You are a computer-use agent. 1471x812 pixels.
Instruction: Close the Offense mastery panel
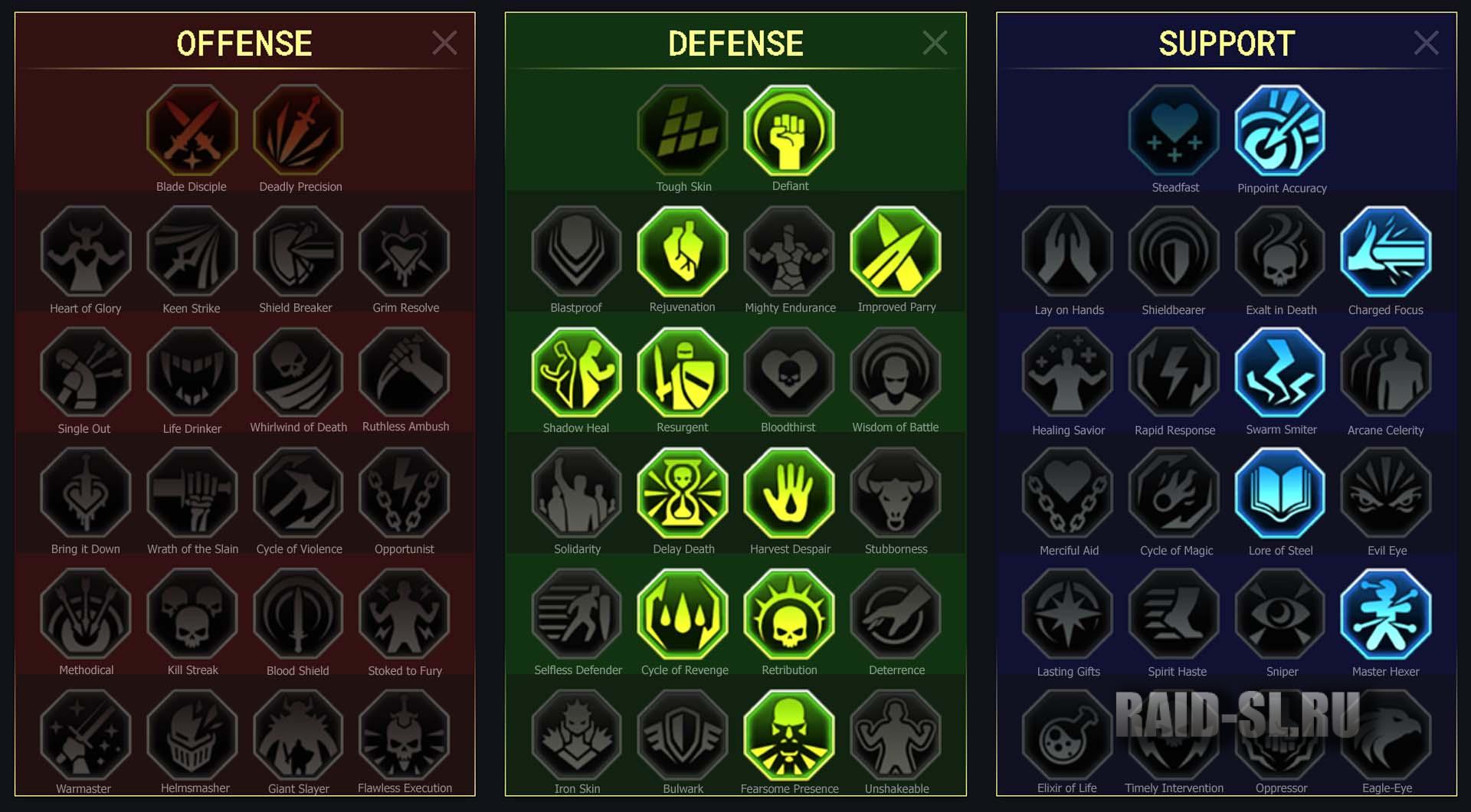point(444,43)
